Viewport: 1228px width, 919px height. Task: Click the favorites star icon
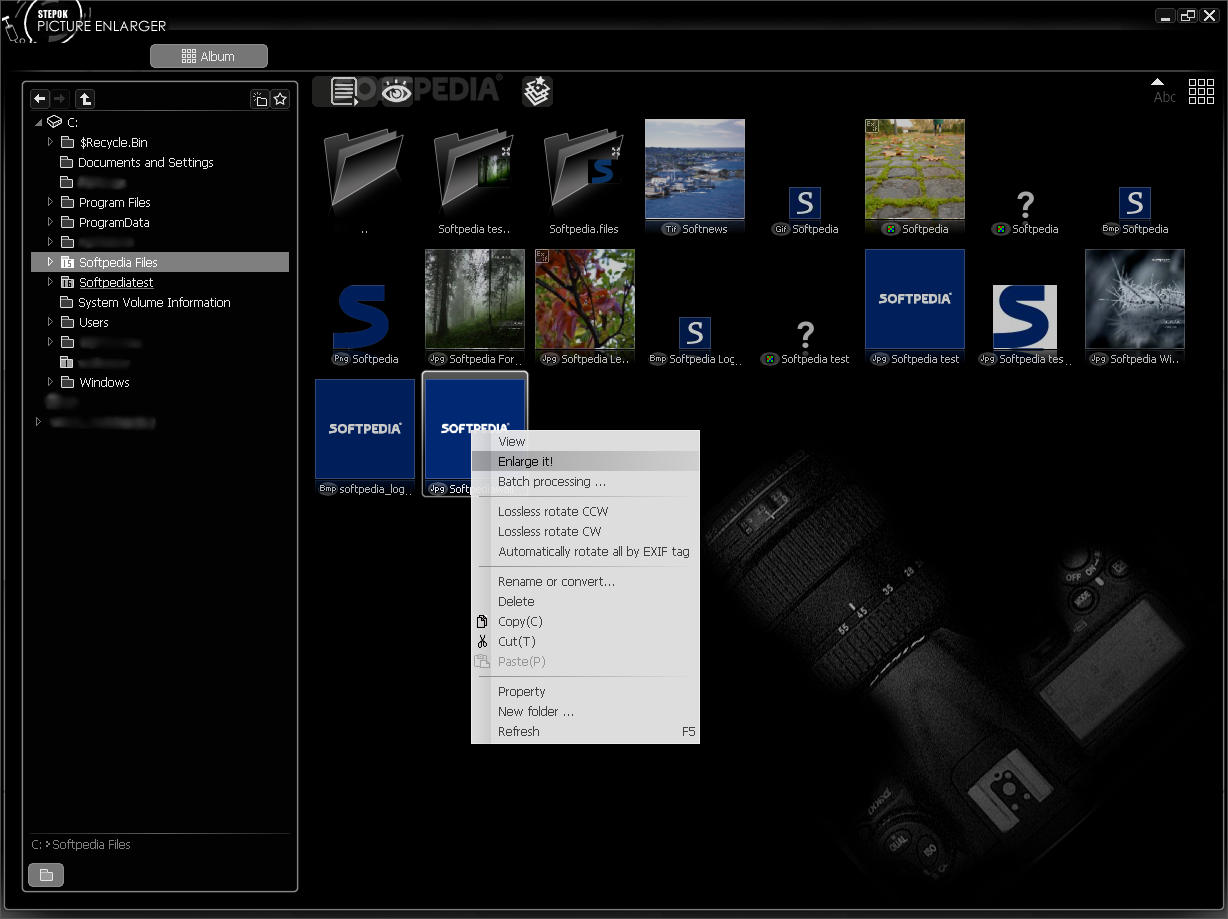point(280,98)
